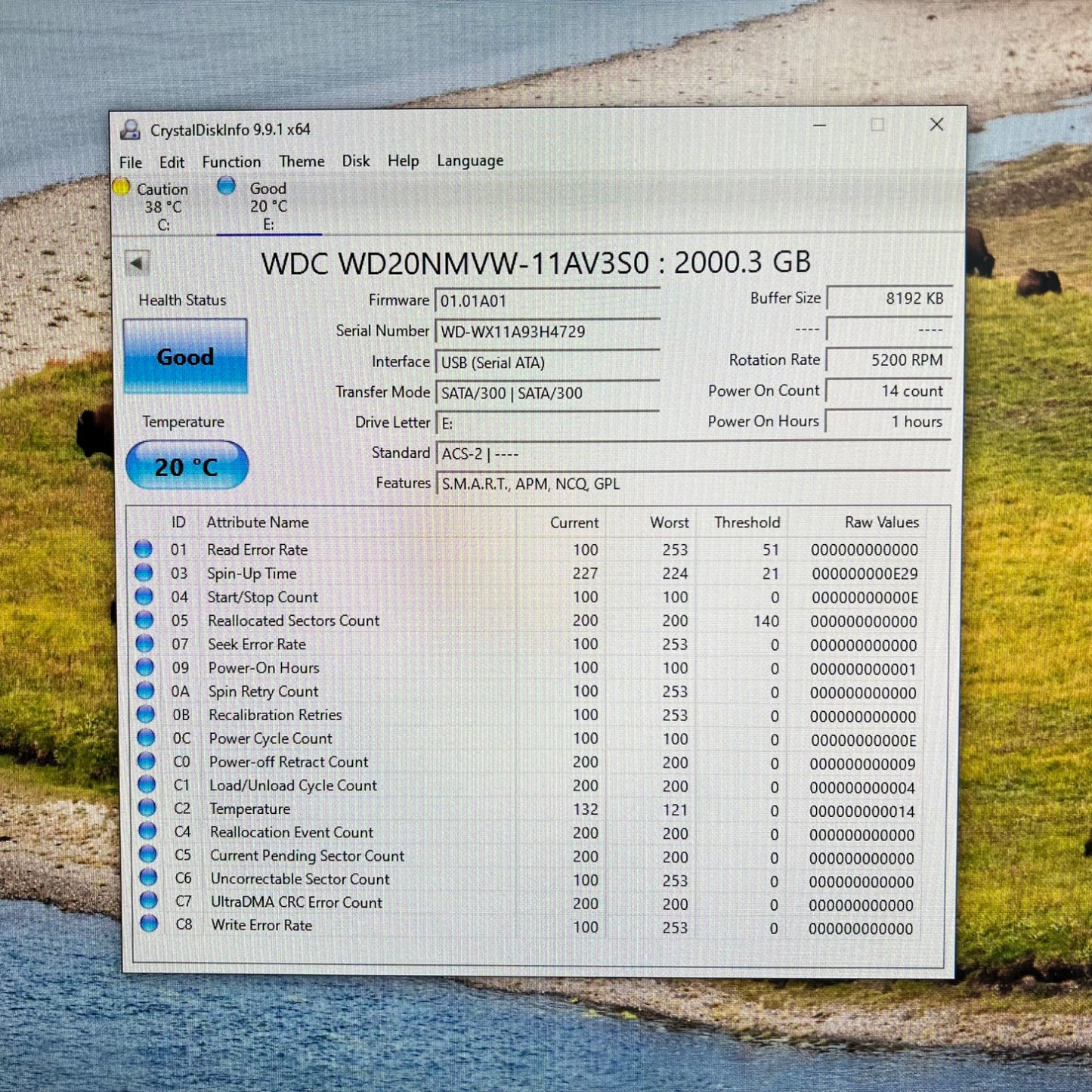This screenshot has height=1092, width=1092.
Task: Click the blue Good status orb for E:
Action: click(226, 186)
